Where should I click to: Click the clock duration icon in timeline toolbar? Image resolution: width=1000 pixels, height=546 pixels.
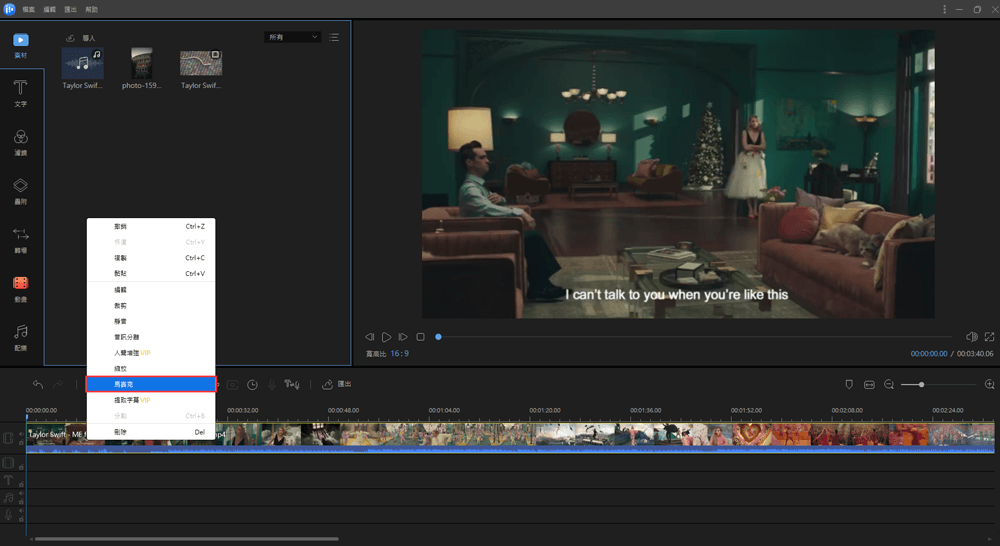click(x=253, y=385)
